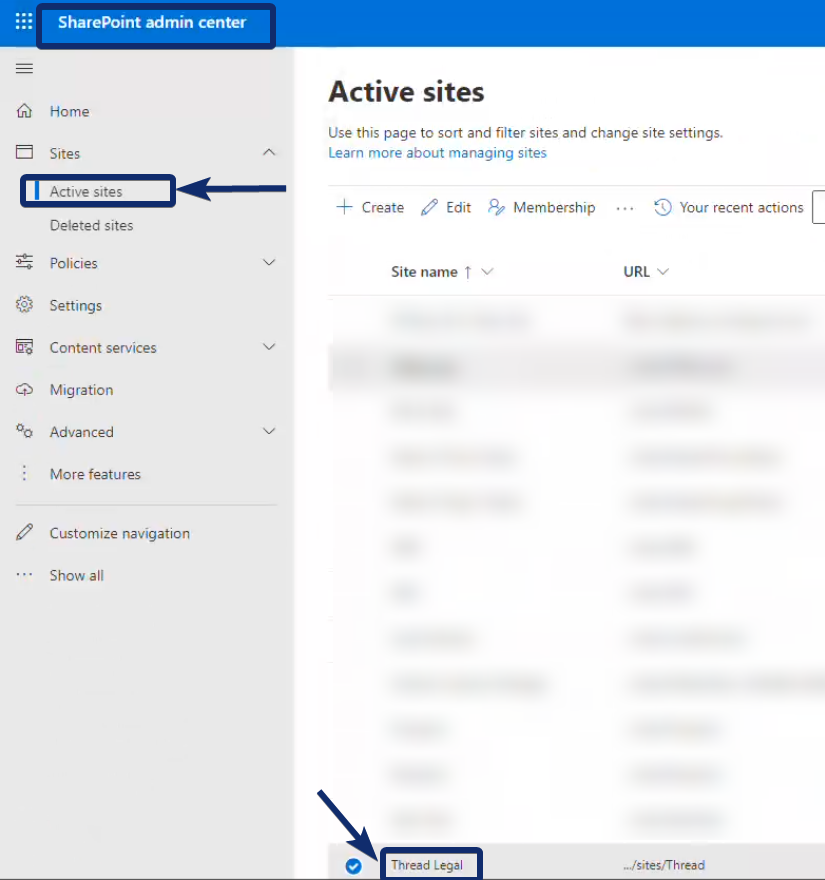This screenshot has height=880, width=825.
Task: Collapse the Sites section chevron
Action: (269, 152)
